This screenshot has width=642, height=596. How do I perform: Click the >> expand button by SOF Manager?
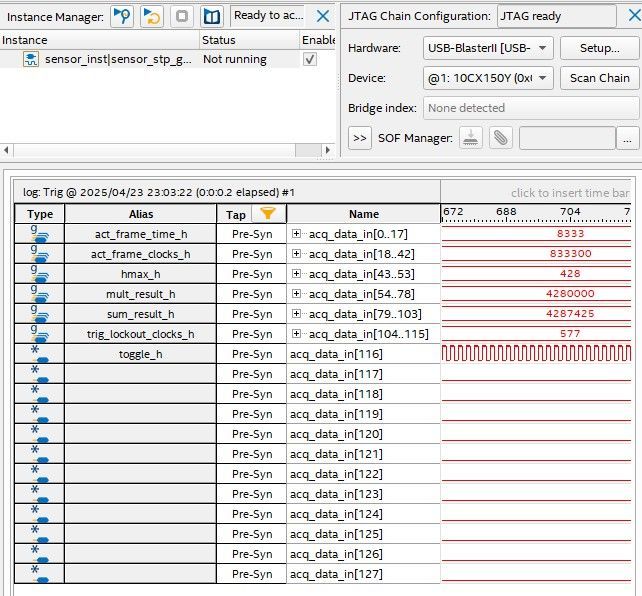click(360, 138)
